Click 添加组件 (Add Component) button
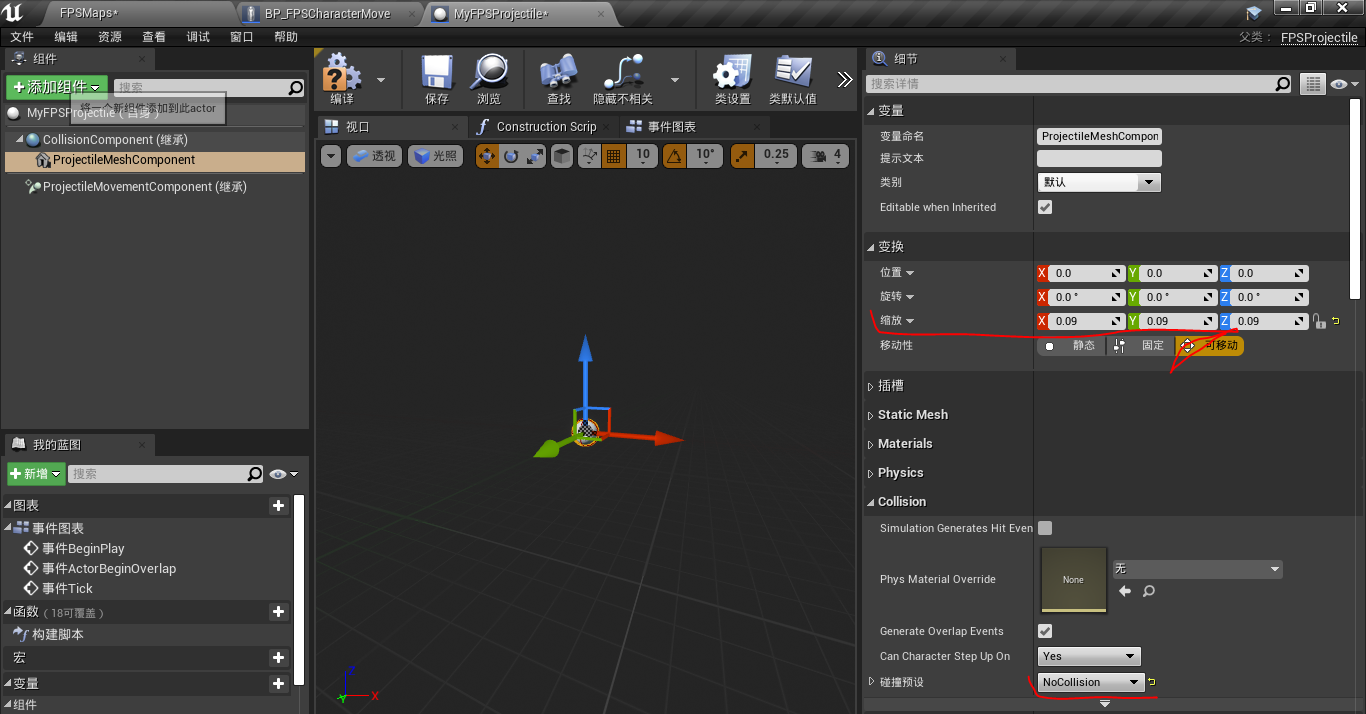 point(56,87)
